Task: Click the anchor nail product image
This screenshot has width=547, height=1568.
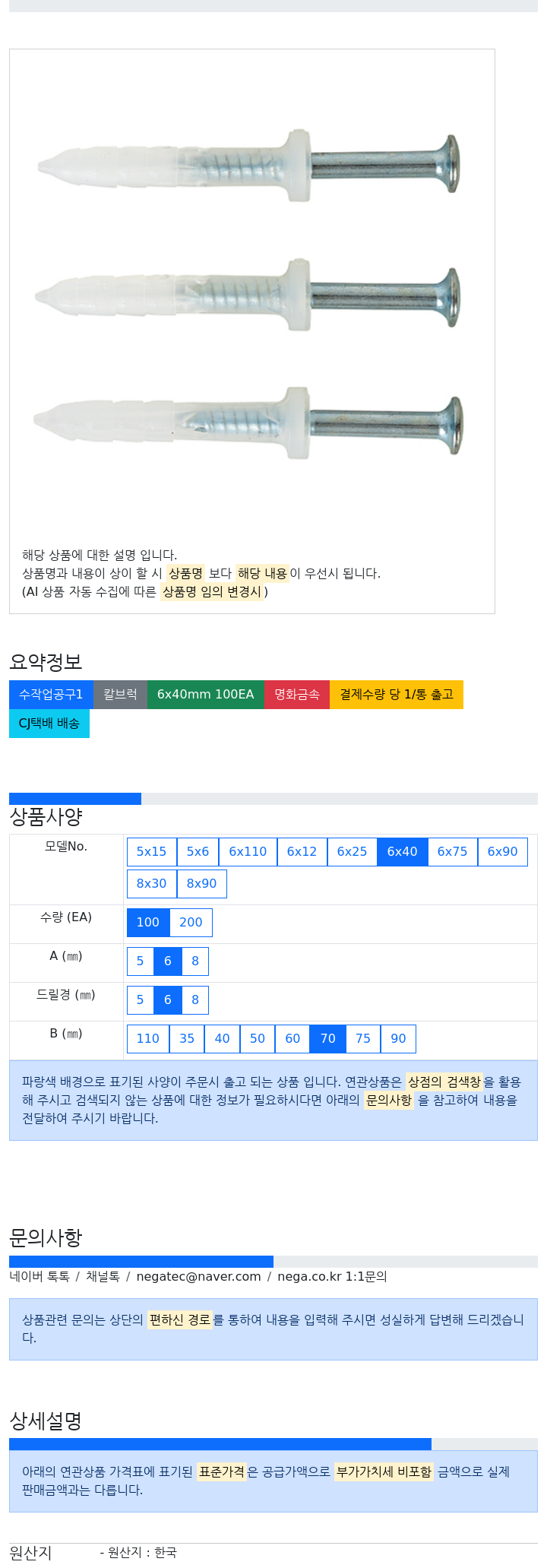Action: pyautogui.click(x=251, y=293)
